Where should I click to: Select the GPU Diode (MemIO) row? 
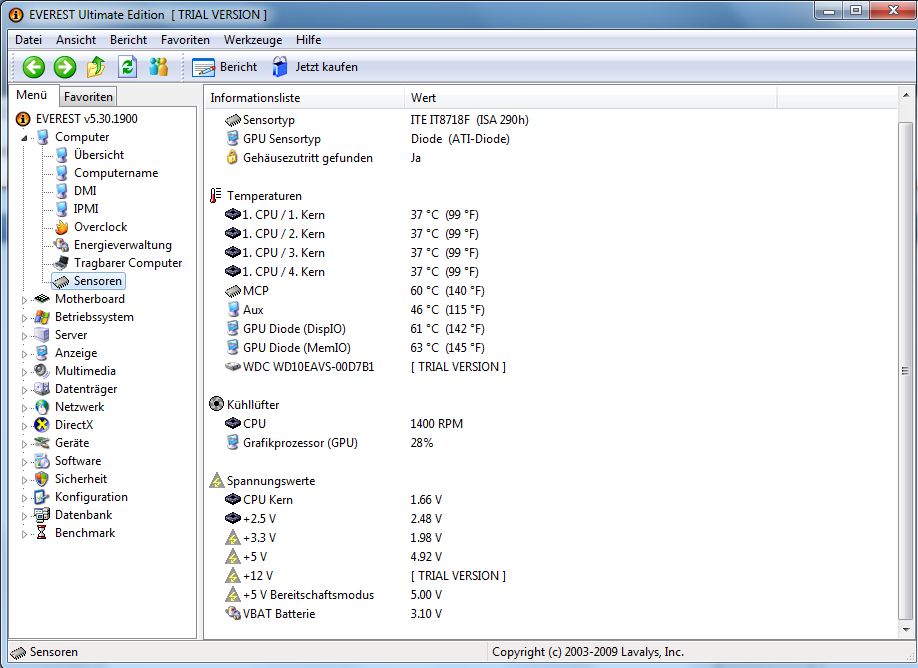(x=355, y=348)
